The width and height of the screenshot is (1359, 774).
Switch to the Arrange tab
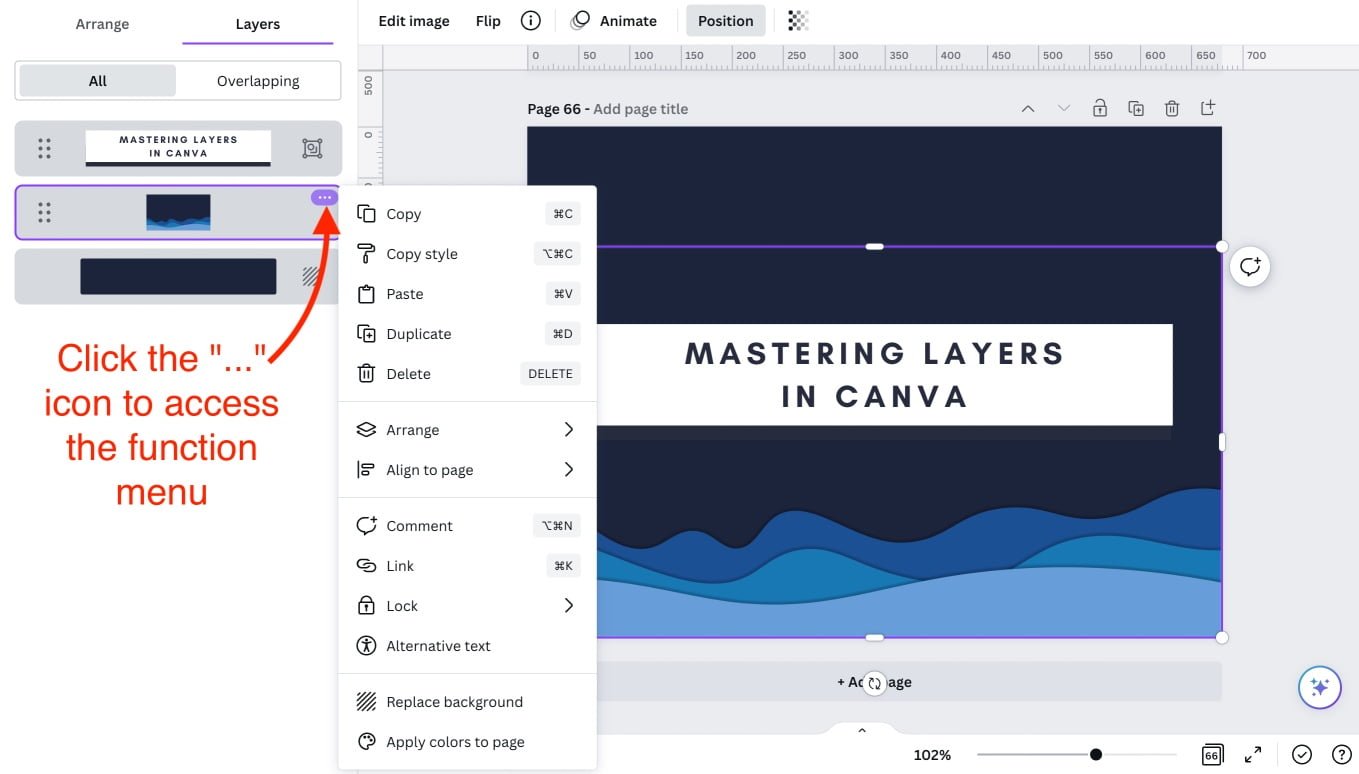101,23
